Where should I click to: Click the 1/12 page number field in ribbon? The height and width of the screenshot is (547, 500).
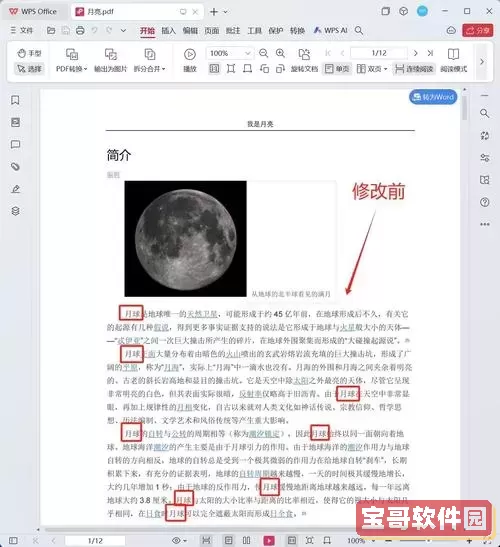(379, 53)
